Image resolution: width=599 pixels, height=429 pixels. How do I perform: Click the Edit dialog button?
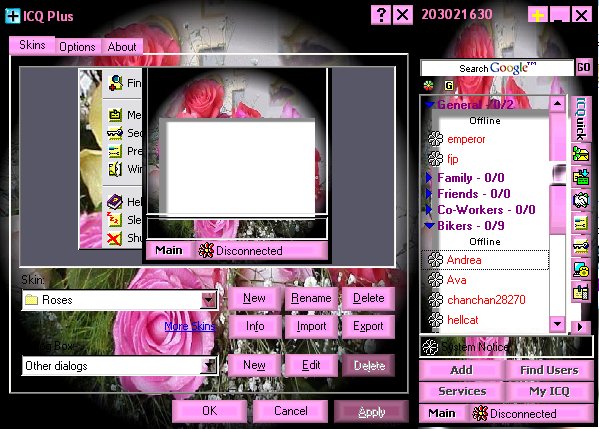pos(311,365)
